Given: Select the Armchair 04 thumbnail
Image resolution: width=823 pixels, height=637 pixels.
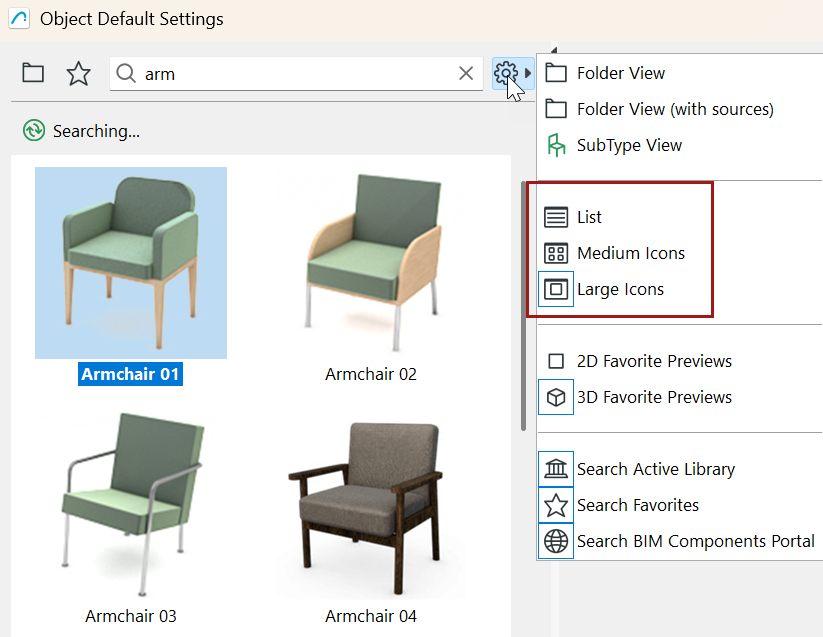Looking at the screenshot, I should (x=371, y=505).
